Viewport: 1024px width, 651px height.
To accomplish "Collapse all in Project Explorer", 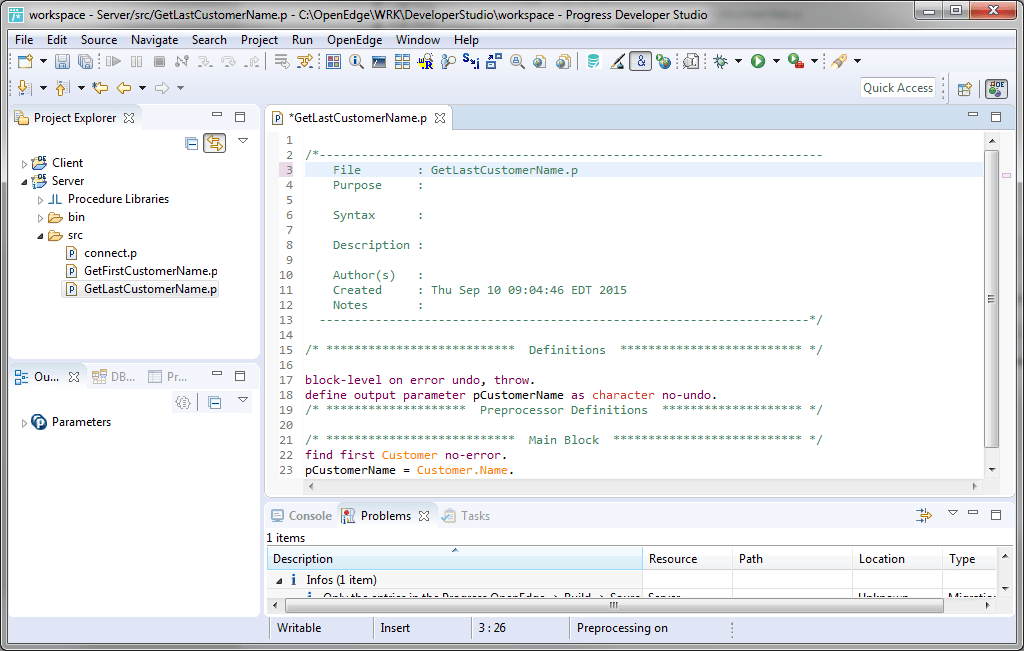I will 192,144.
